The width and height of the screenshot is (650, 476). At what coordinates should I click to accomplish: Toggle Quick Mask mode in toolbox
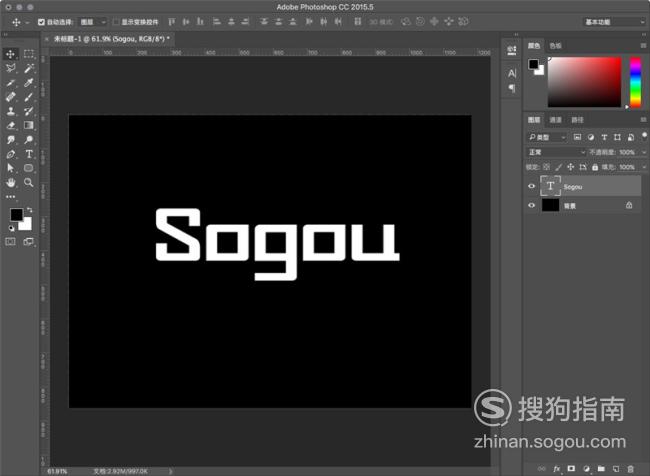click(11, 241)
